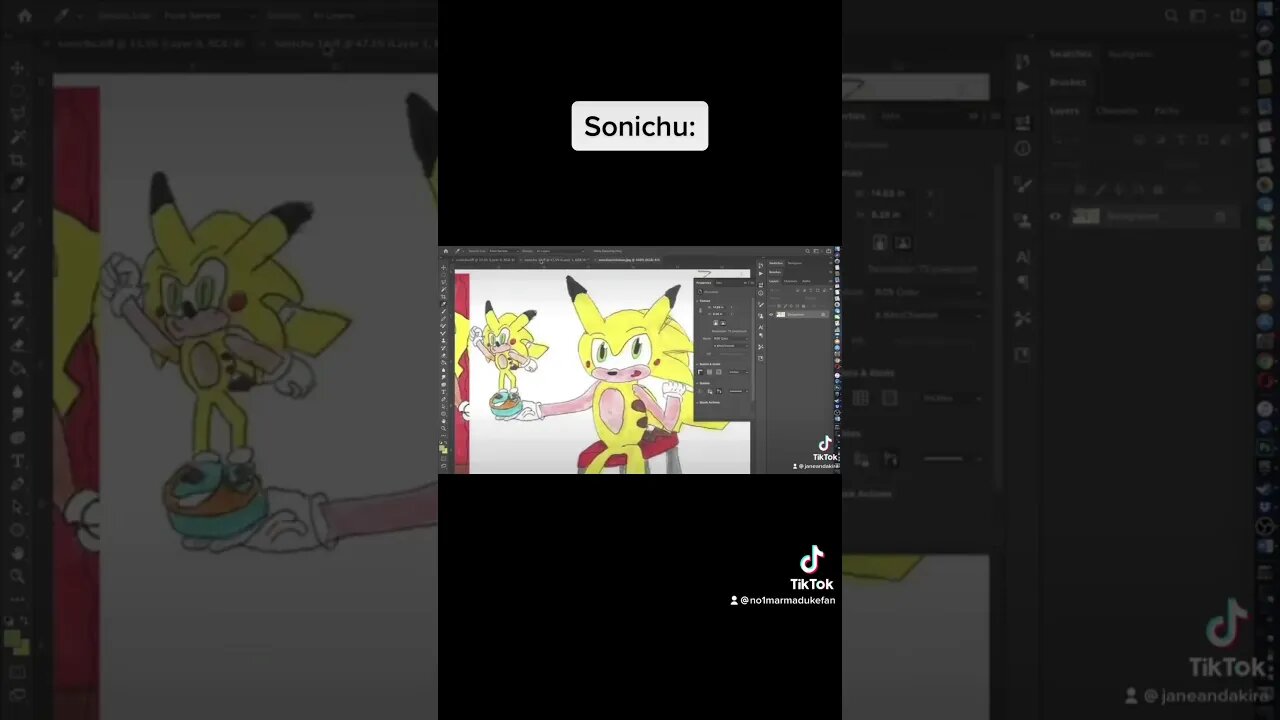The height and width of the screenshot is (720, 1280).
Task: Click Layers tab in center video
Action: 773,281
